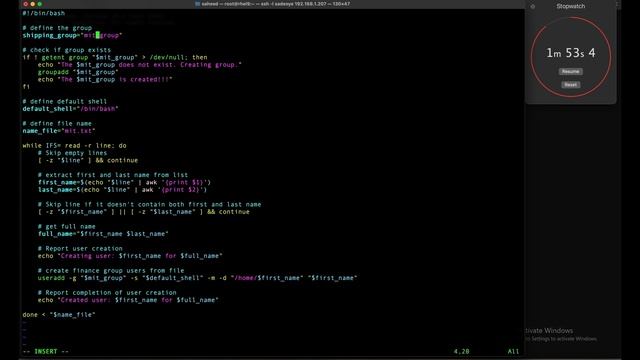Click the '# Report completion of user creation' comment

(x=107, y=292)
